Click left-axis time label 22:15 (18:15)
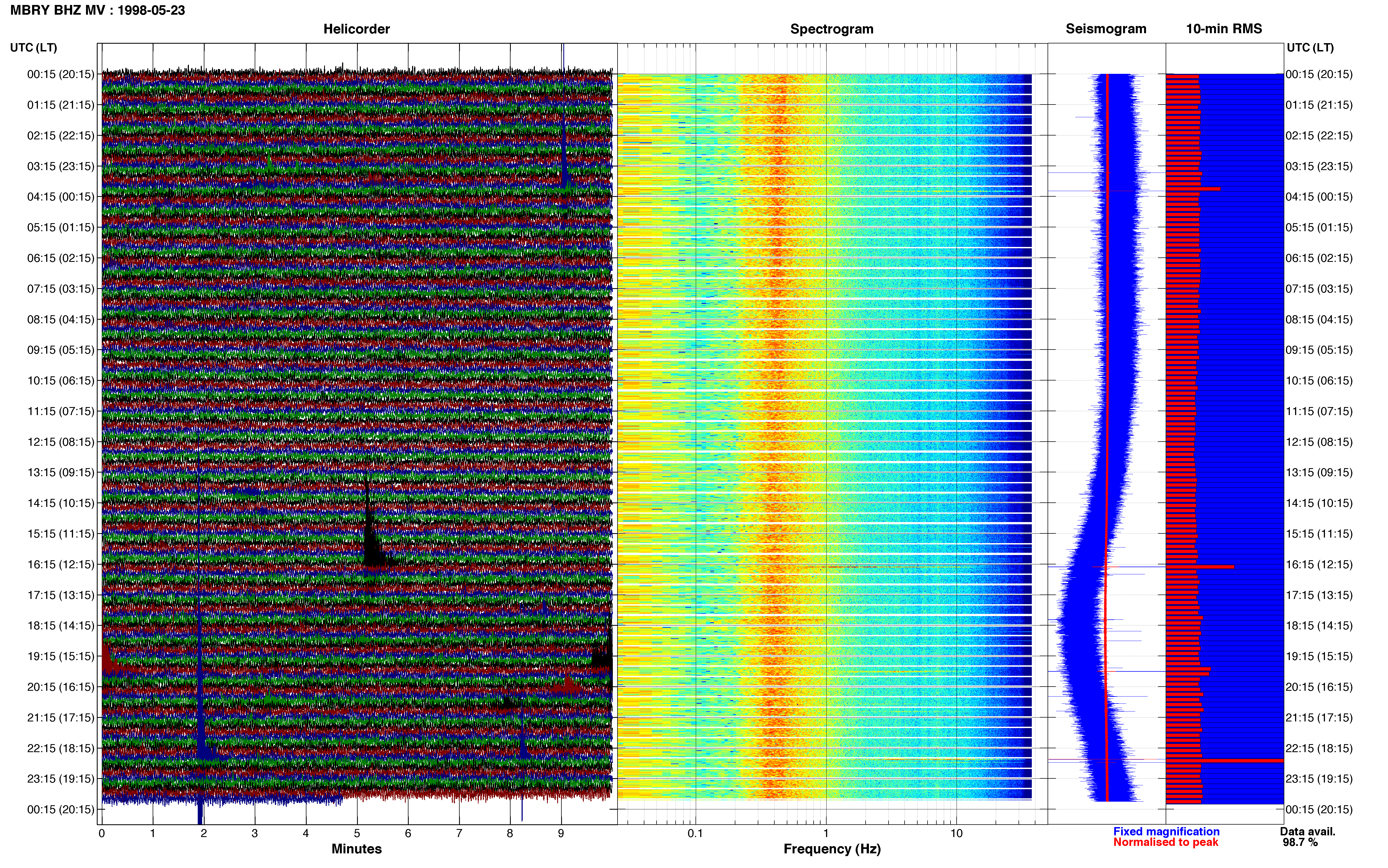 click(x=61, y=748)
